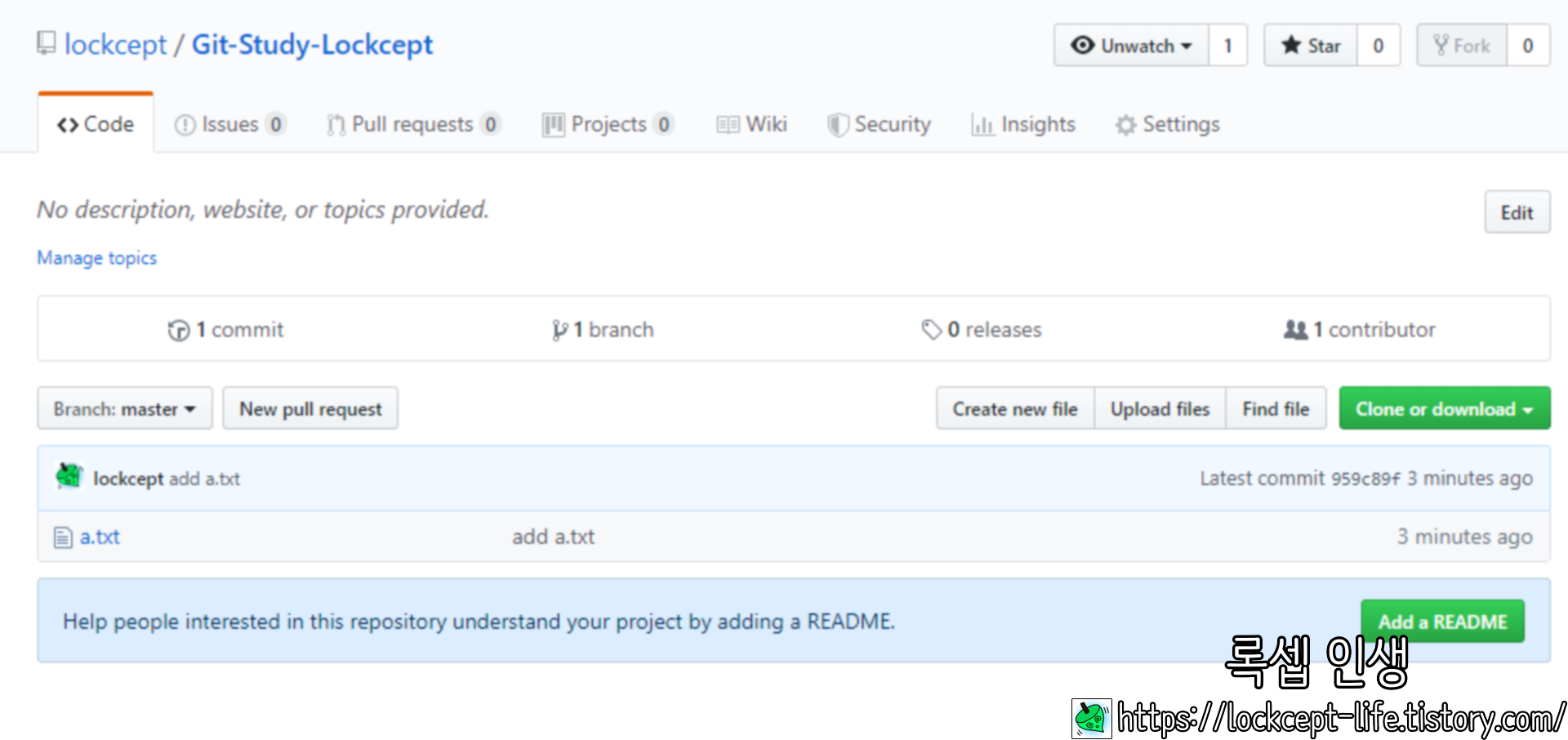Click the contributors people icon
Image resolution: width=1568 pixels, height=740 pixels.
1295,330
